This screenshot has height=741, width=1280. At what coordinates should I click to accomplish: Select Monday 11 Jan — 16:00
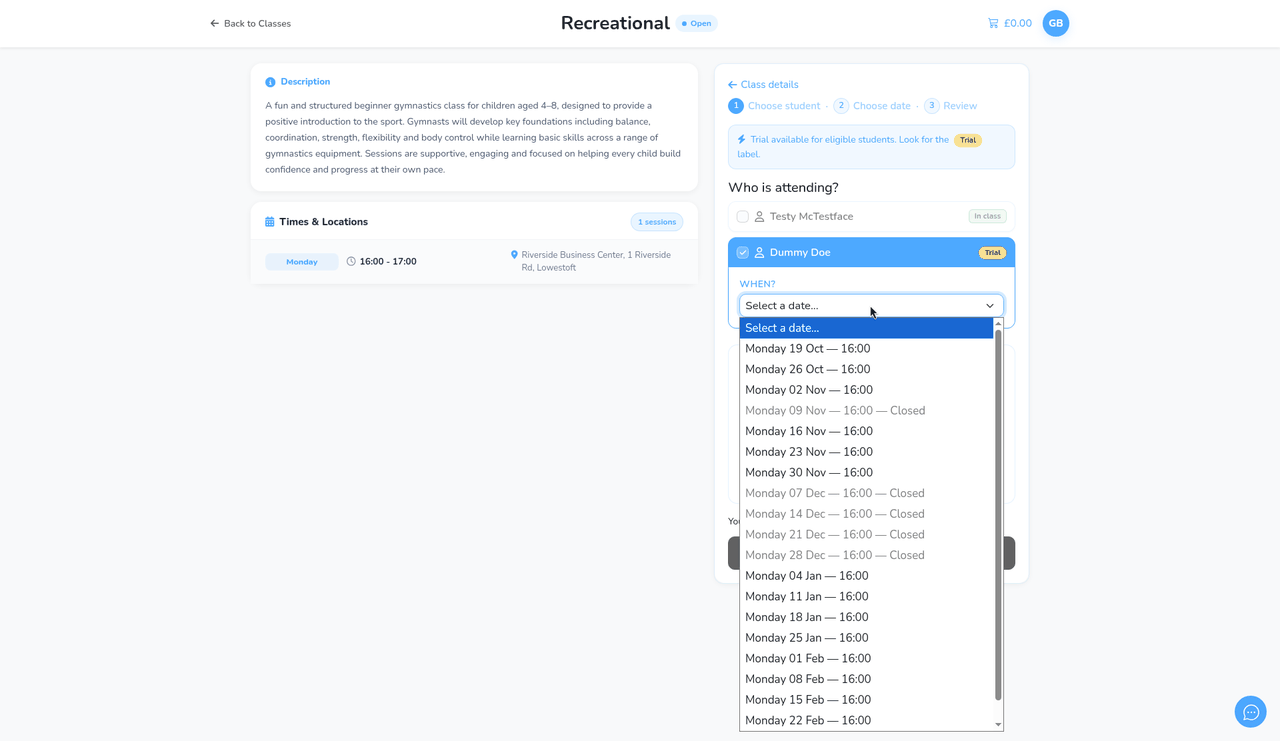pos(866,597)
